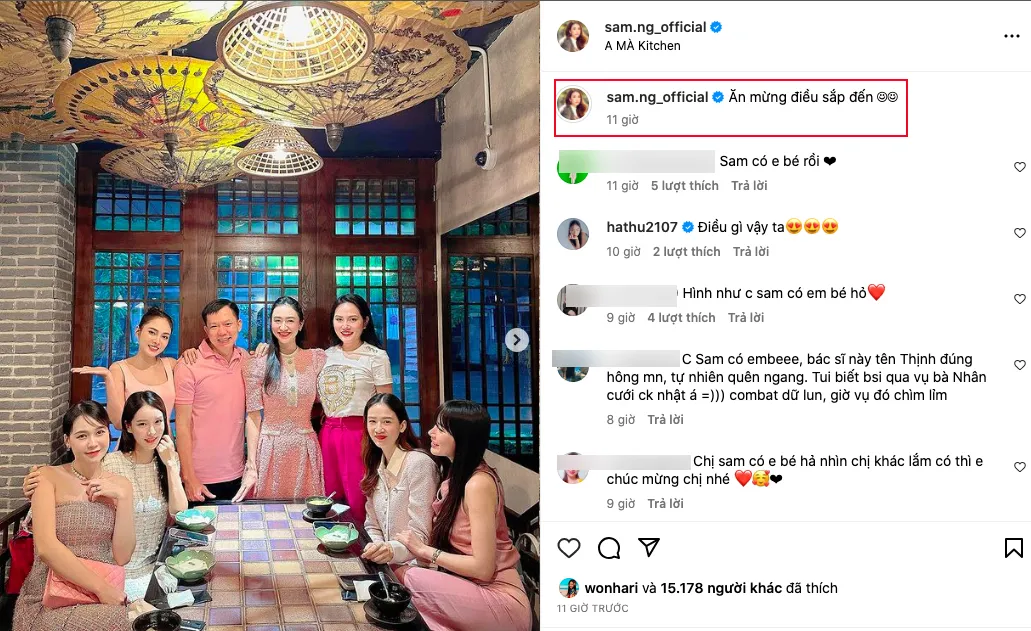Open the three-dot more options menu
Image resolution: width=1031 pixels, height=631 pixels.
click(x=1011, y=36)
